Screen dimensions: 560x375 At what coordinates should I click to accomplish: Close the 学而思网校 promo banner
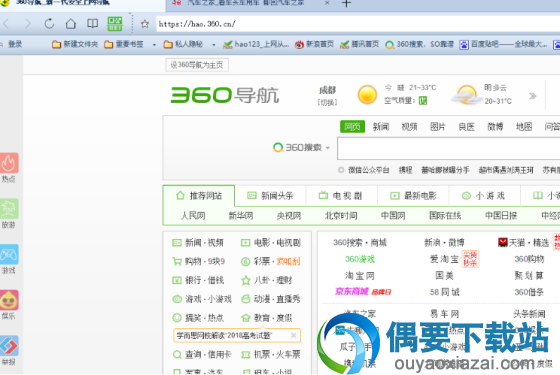coord(294,335)
